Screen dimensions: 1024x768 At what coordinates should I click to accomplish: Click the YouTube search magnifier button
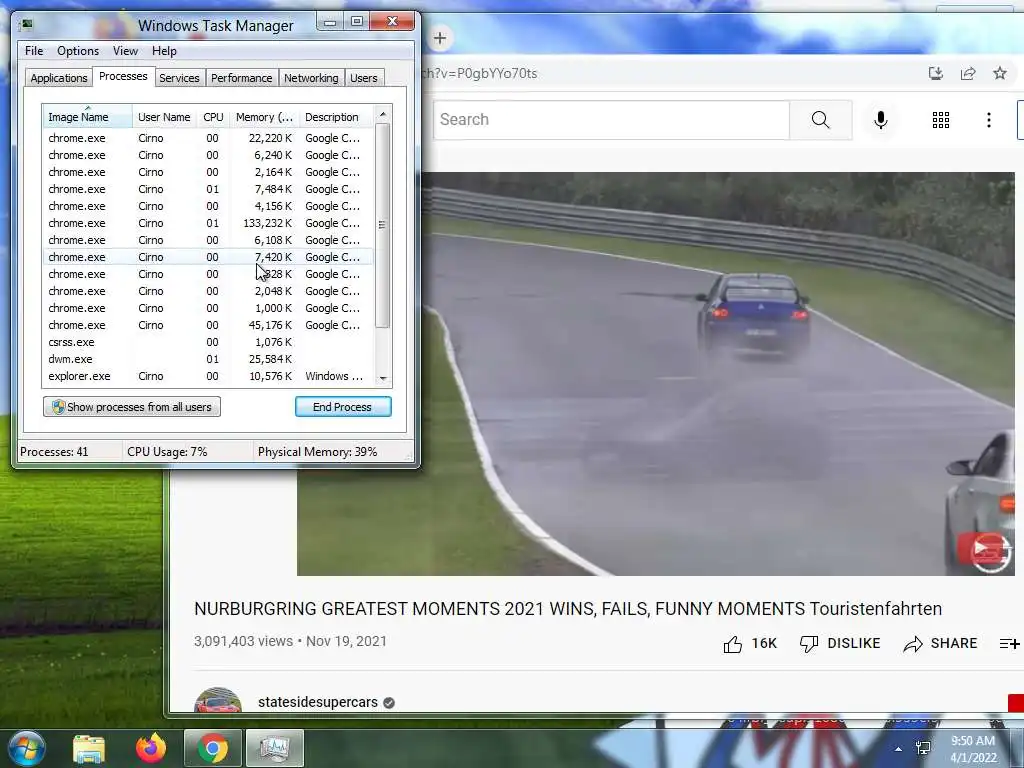coord(820,120)
